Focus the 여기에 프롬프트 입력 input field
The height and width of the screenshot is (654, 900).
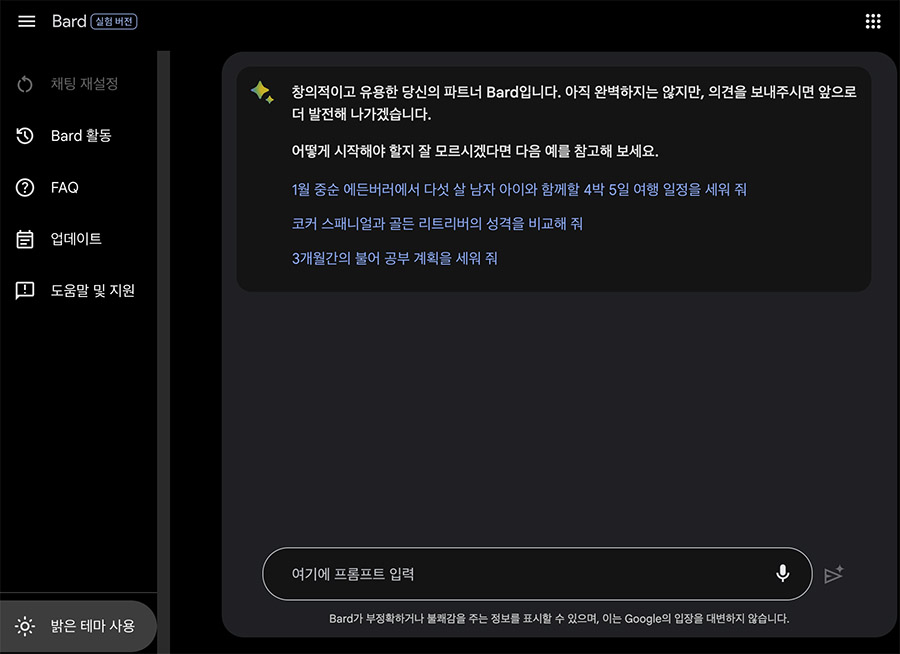point(537,574)
